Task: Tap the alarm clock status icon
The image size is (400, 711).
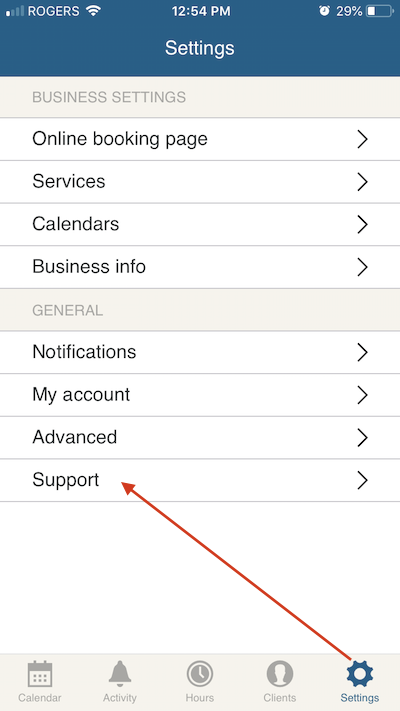Action: [x=324, y=11]
